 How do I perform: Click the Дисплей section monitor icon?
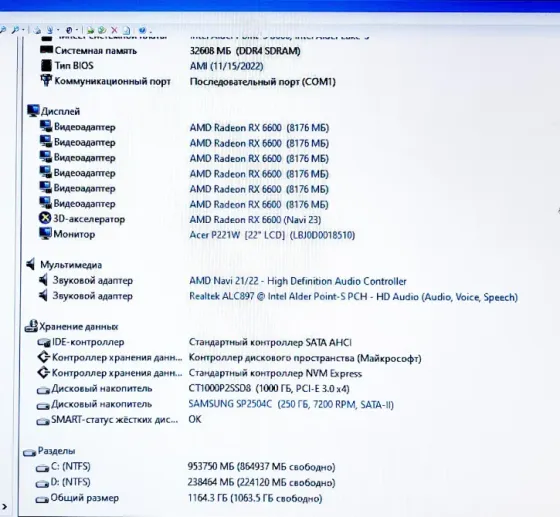click(33, 111)
